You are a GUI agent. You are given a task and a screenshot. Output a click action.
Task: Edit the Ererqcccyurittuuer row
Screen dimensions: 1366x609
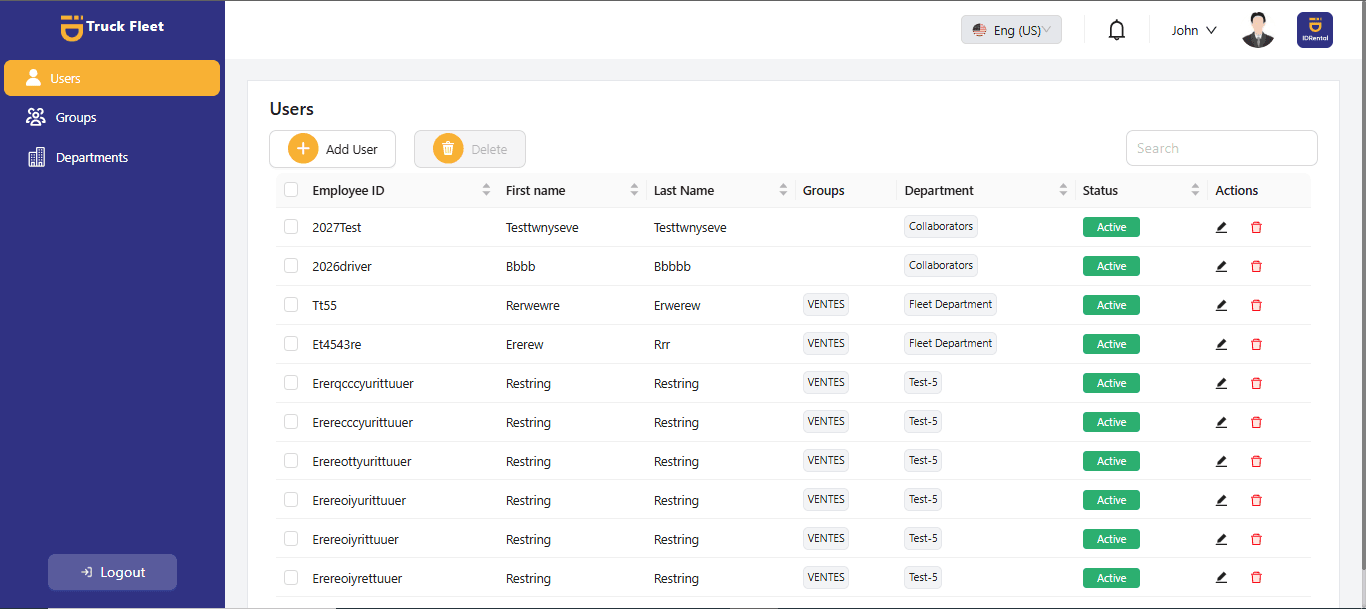pyautogui.click(x=1221, y=383)
